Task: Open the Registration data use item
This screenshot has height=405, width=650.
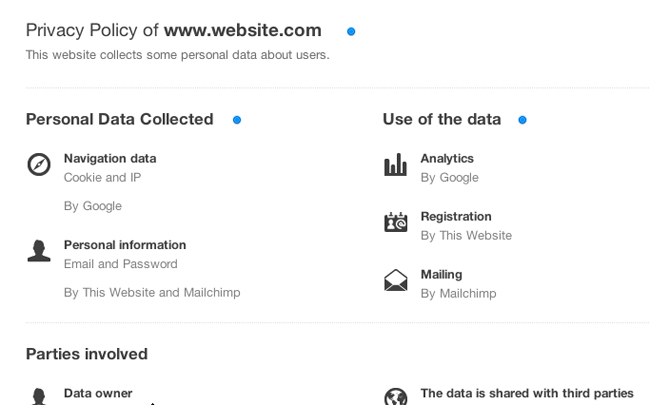Action: pyautogui.click(x=456, y=216)
